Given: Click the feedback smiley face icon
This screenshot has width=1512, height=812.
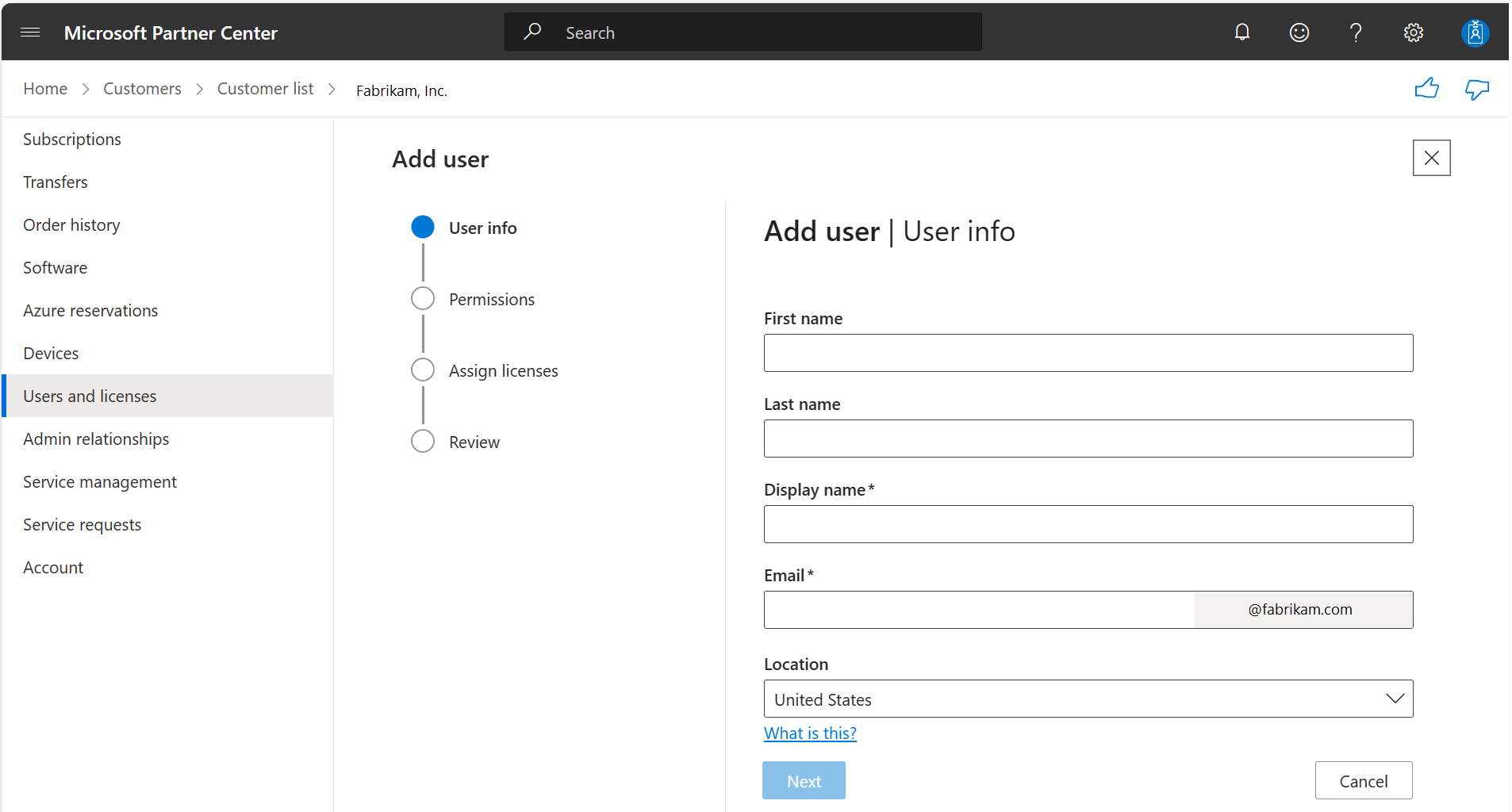Looking at the screenshot, I should [1299, 32].
